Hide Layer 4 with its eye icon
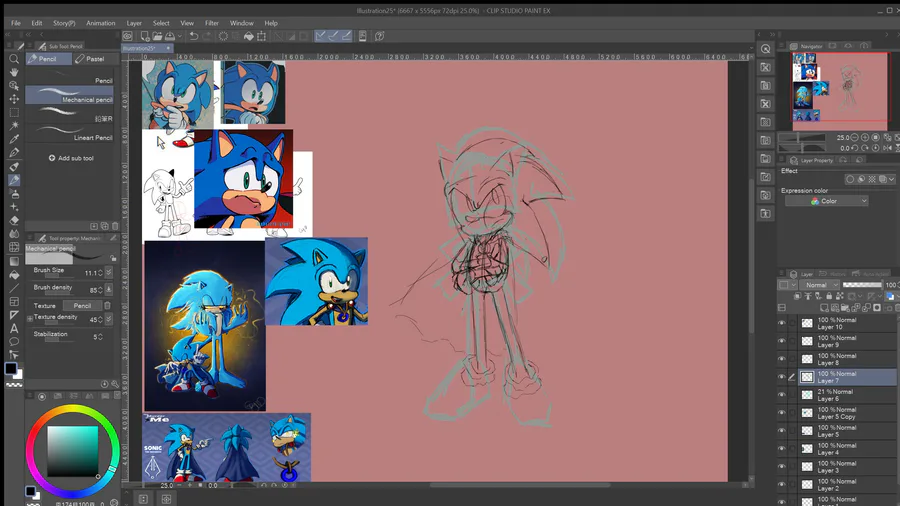900x506 pixels. [781, 449]
